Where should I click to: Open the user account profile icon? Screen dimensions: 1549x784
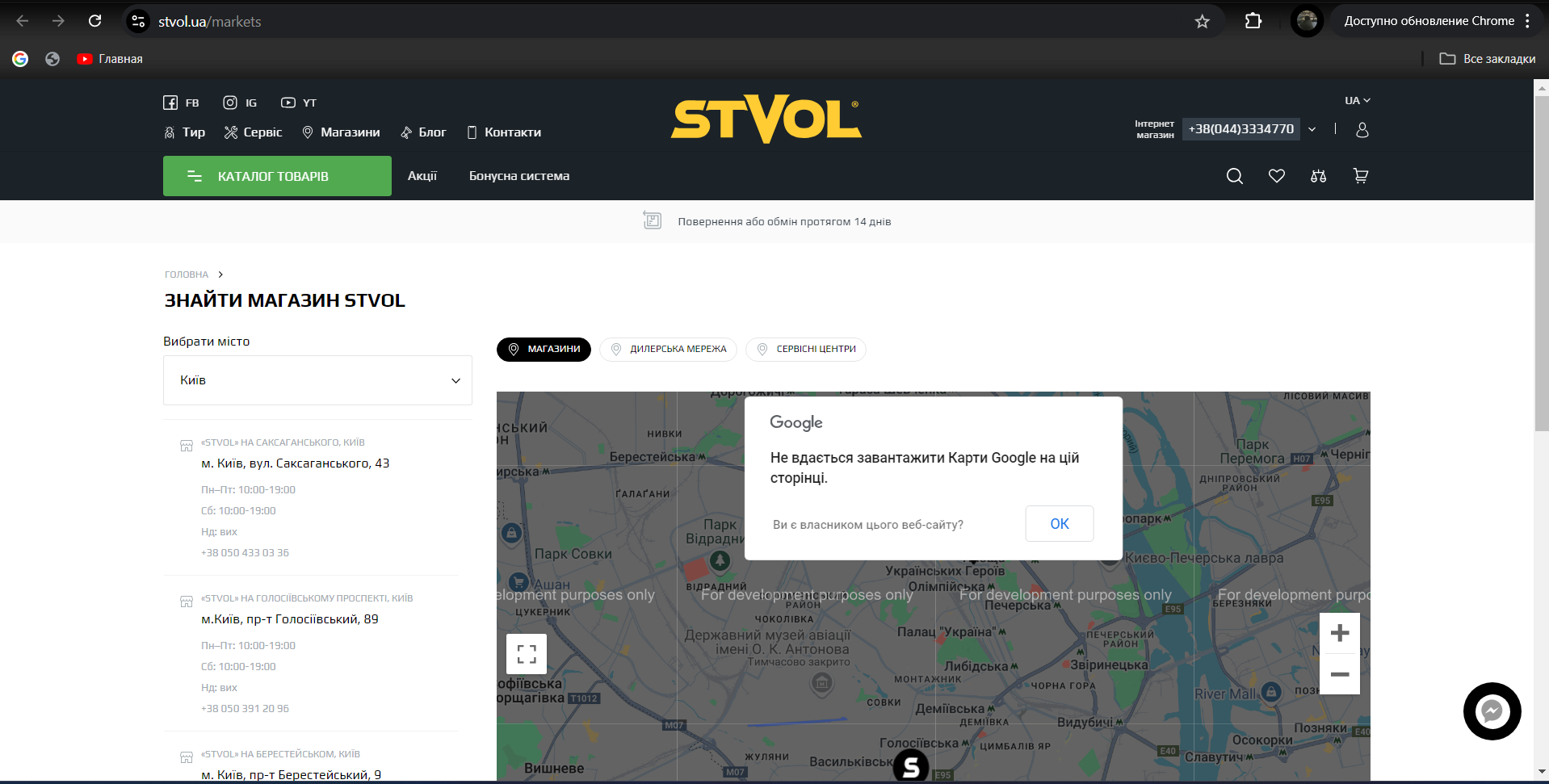1362,130
